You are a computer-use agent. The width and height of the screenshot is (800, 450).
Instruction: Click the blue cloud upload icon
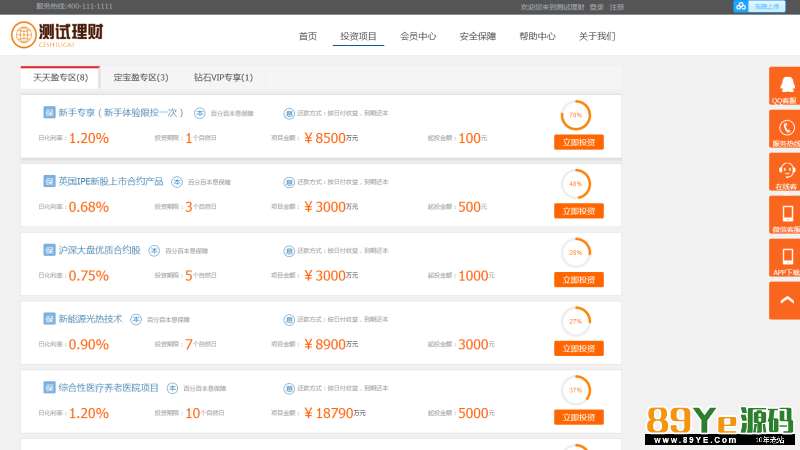pos(740,6)
